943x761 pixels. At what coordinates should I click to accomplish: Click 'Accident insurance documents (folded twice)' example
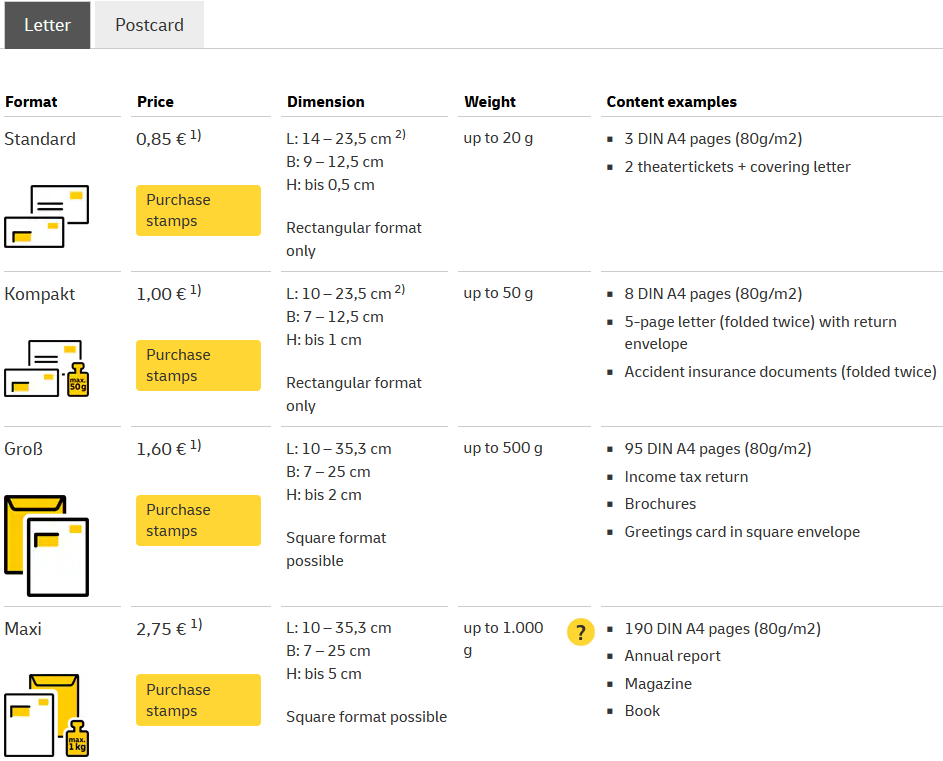point(780,372)
